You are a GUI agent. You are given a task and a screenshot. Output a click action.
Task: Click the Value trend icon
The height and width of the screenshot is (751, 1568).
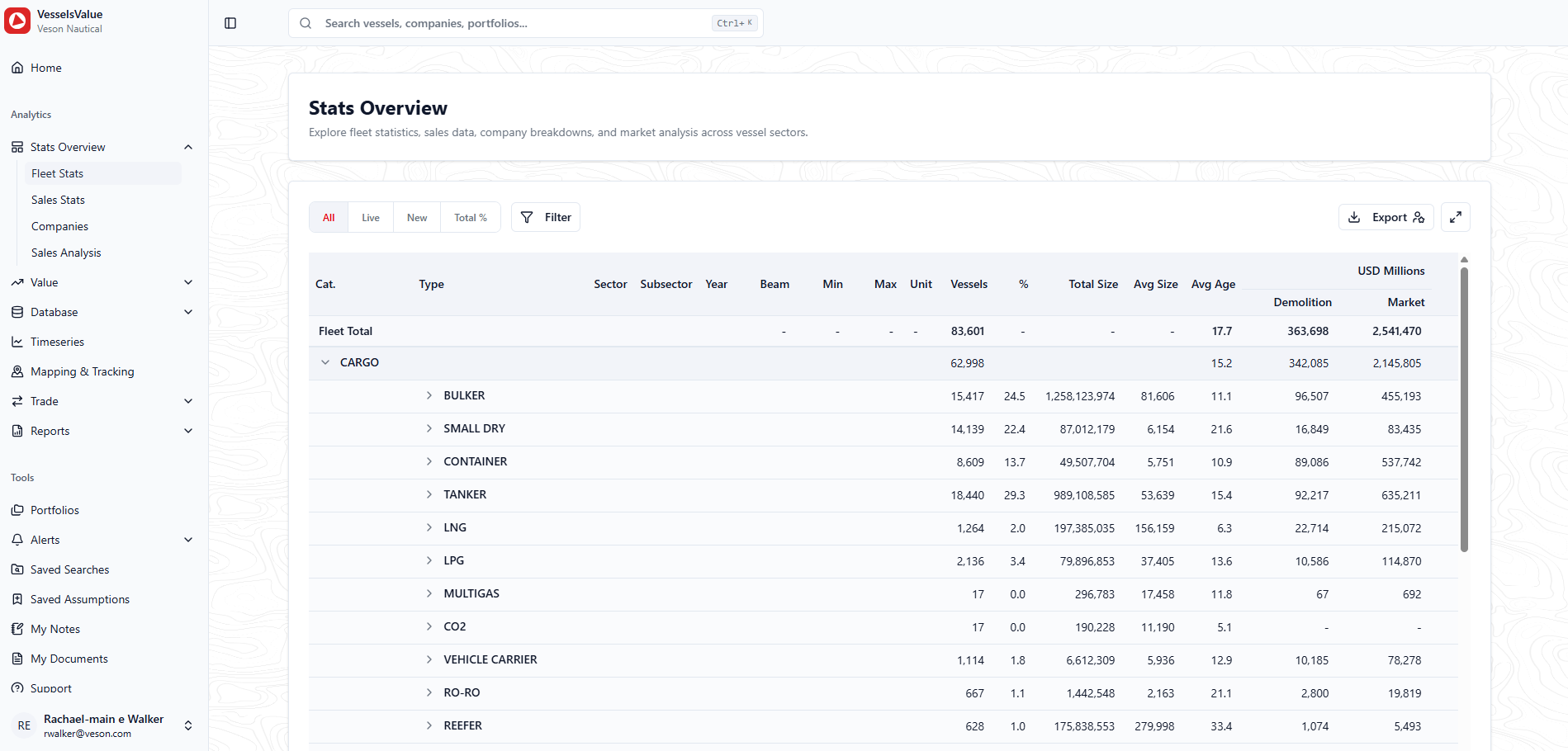click(x=17, y=282)
